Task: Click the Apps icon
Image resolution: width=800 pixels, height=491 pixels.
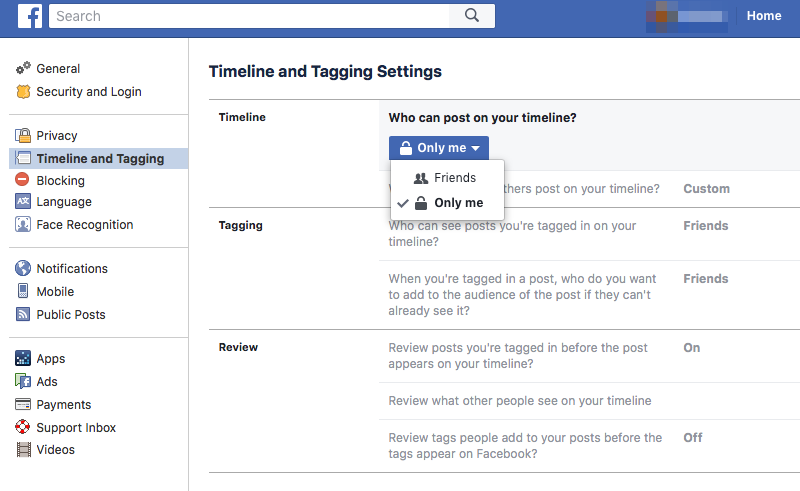Action: [23, 358]
